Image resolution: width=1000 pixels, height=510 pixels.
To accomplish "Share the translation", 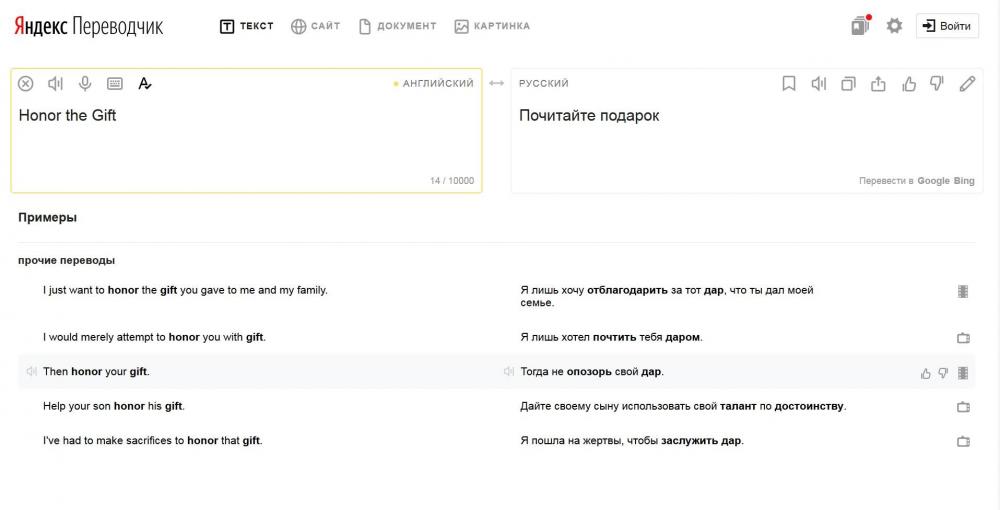I will (x=878, y=84).
